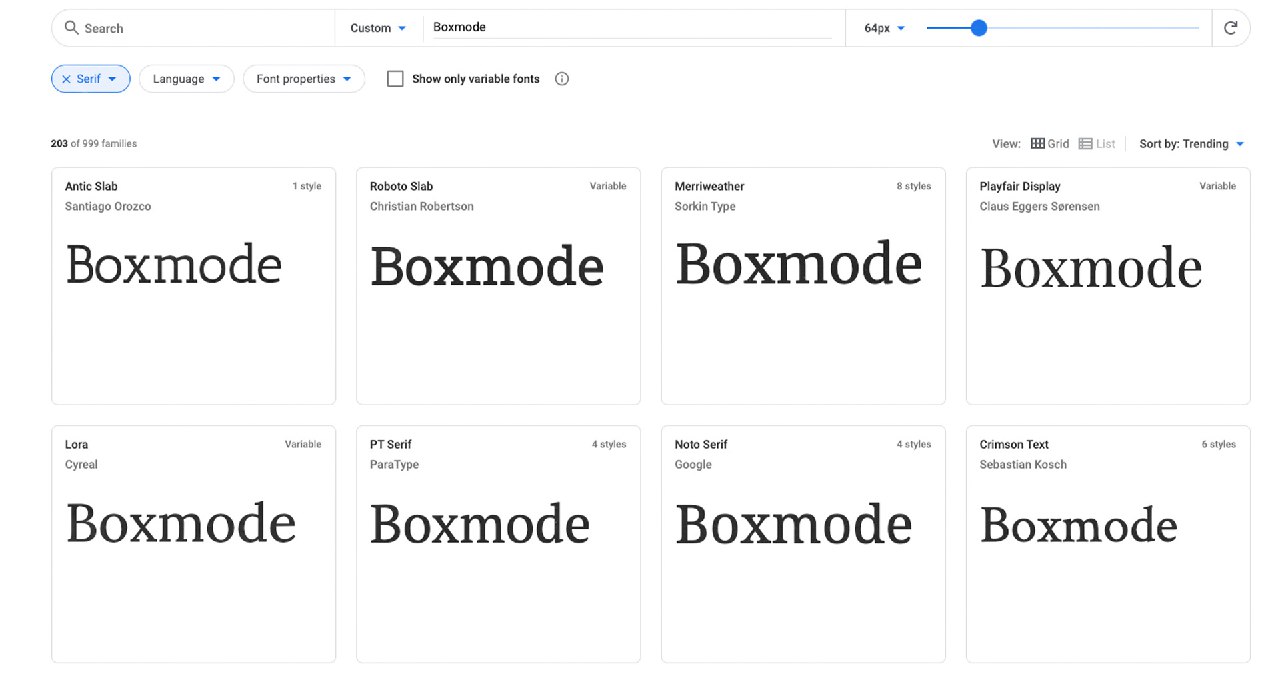Select the Playfair Display font card

(x=1108, y=285)
